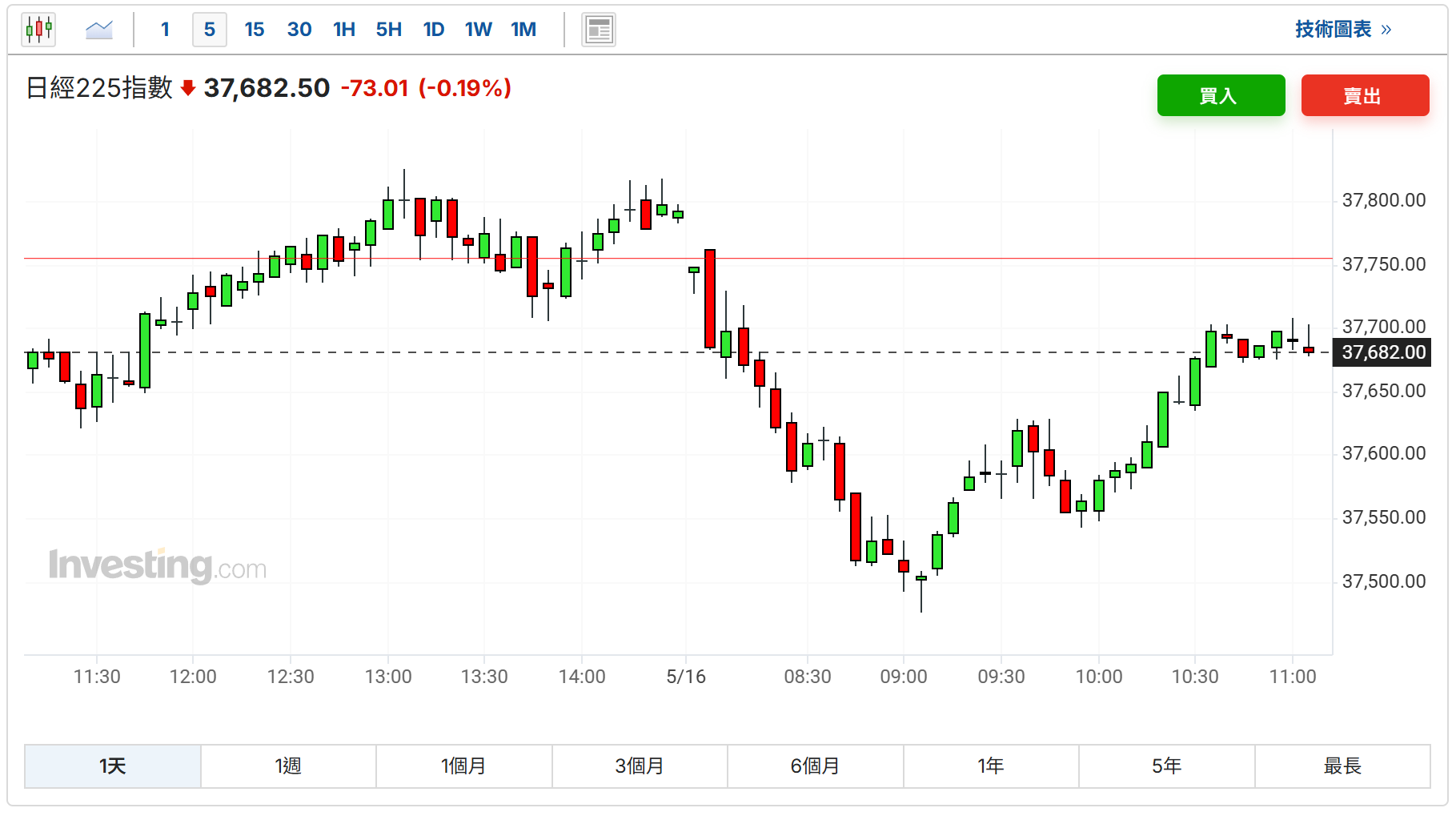Select 1M interval
The image size is (1456, 816).
click(x=523, y=30)
